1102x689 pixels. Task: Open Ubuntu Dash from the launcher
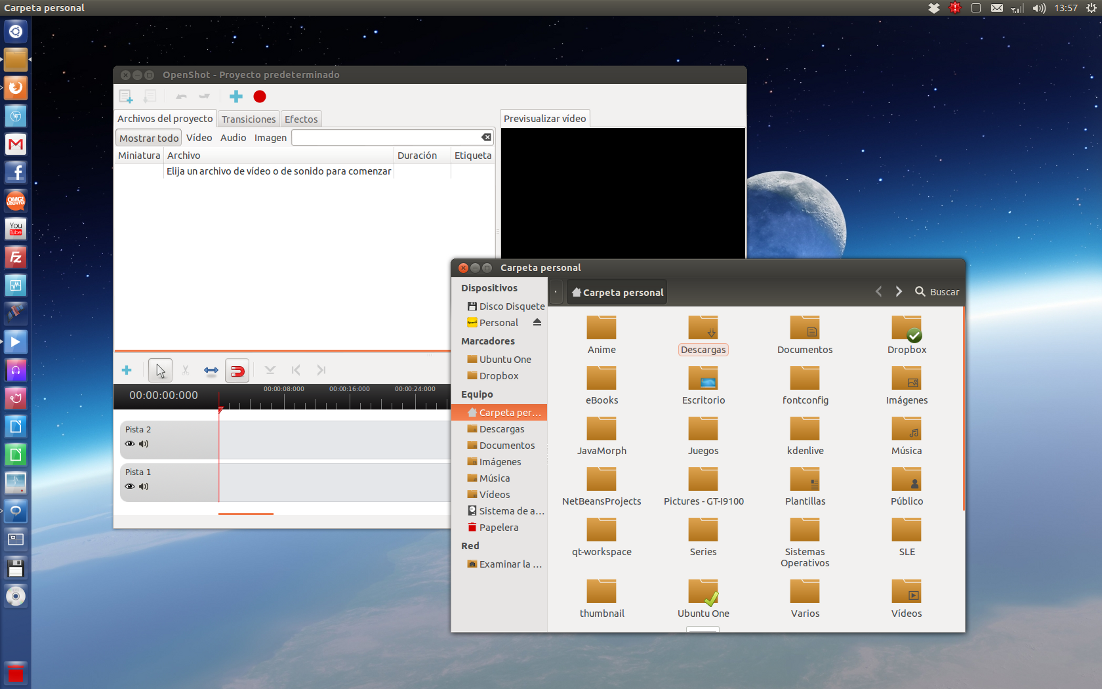point(15,32)
